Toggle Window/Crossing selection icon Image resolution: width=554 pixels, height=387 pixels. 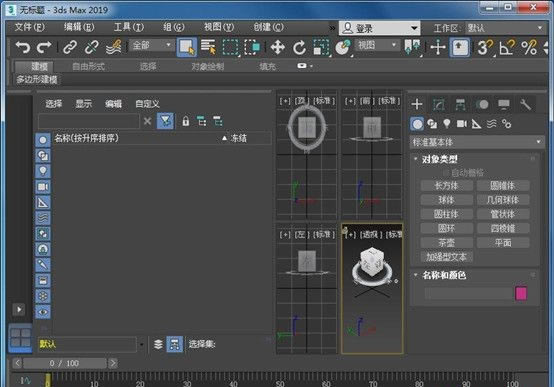click(x=252, y=47)
